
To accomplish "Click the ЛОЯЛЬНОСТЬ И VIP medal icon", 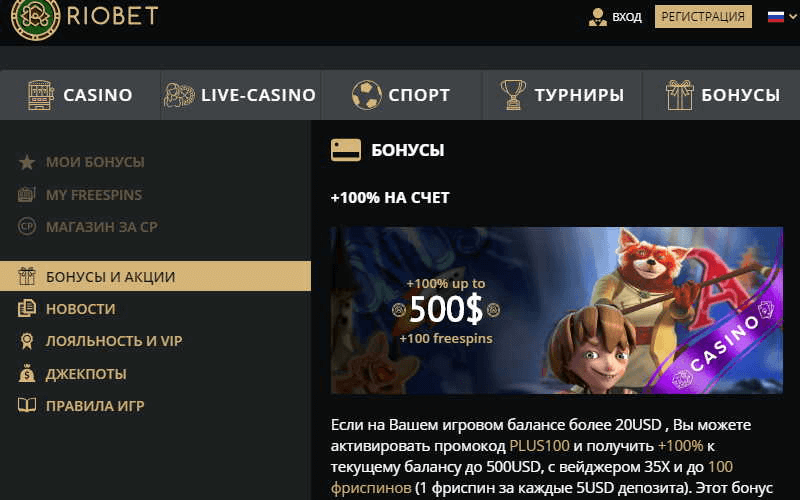I will coord(27,341).
